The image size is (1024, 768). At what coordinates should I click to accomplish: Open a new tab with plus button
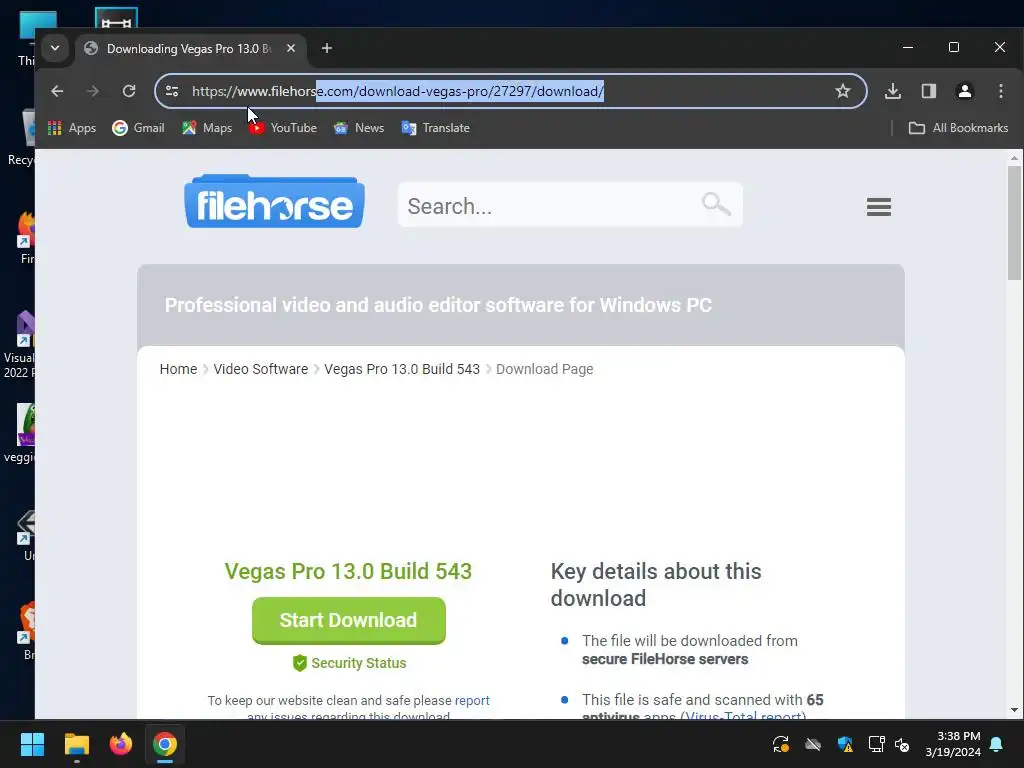(x=327, y=48)
